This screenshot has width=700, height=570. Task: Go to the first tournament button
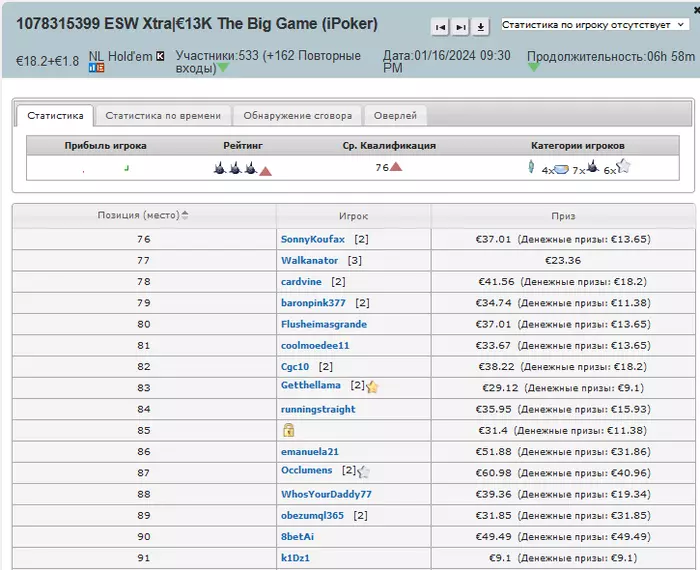click(x=440, y=27)
